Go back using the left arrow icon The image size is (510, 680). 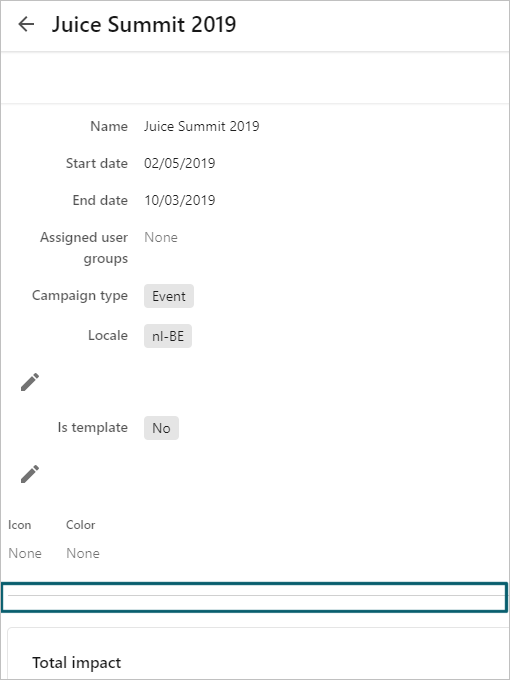[26, 24]
